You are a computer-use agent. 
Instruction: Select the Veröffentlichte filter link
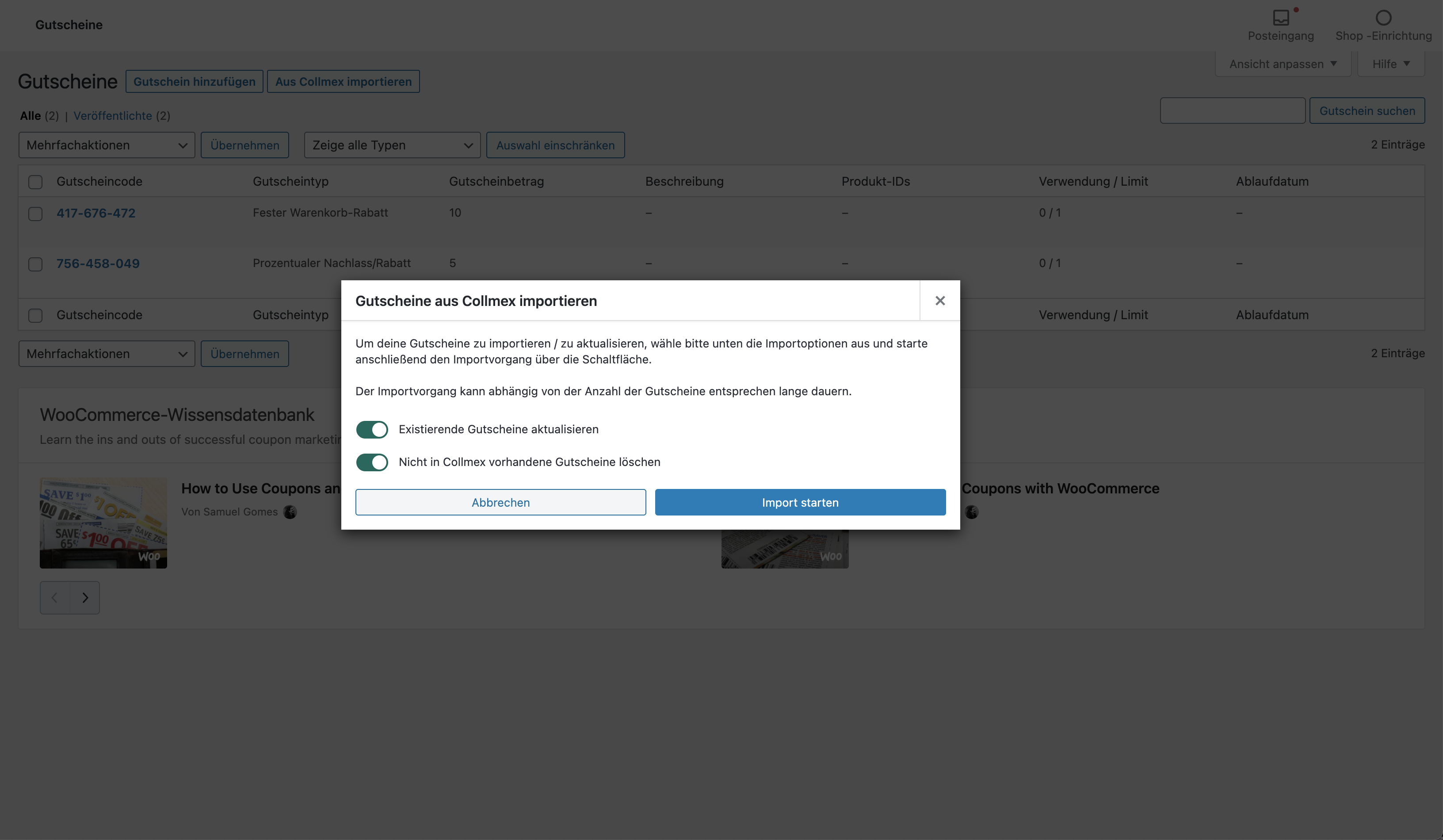coord(113,116)
